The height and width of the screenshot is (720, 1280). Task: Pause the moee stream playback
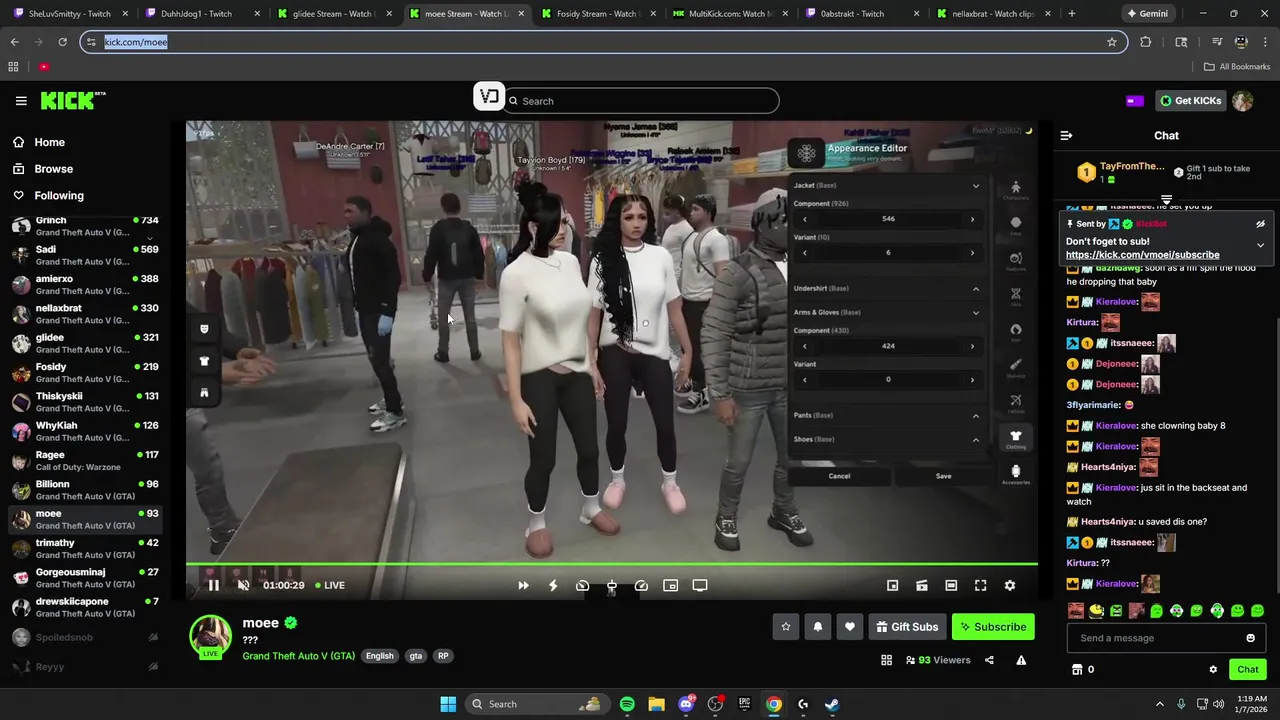pos(213,586)
